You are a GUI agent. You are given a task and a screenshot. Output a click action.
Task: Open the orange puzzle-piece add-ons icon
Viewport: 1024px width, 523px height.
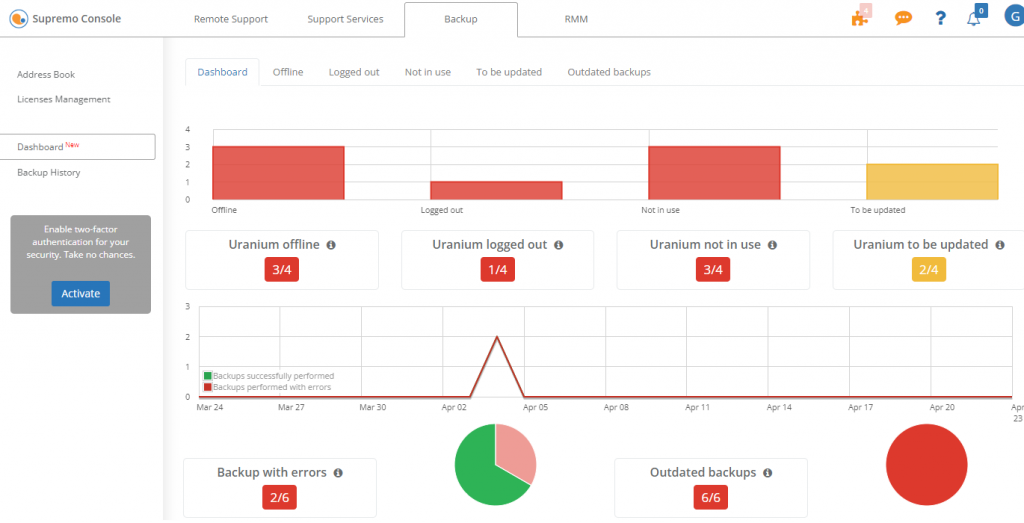pos(861,17)
